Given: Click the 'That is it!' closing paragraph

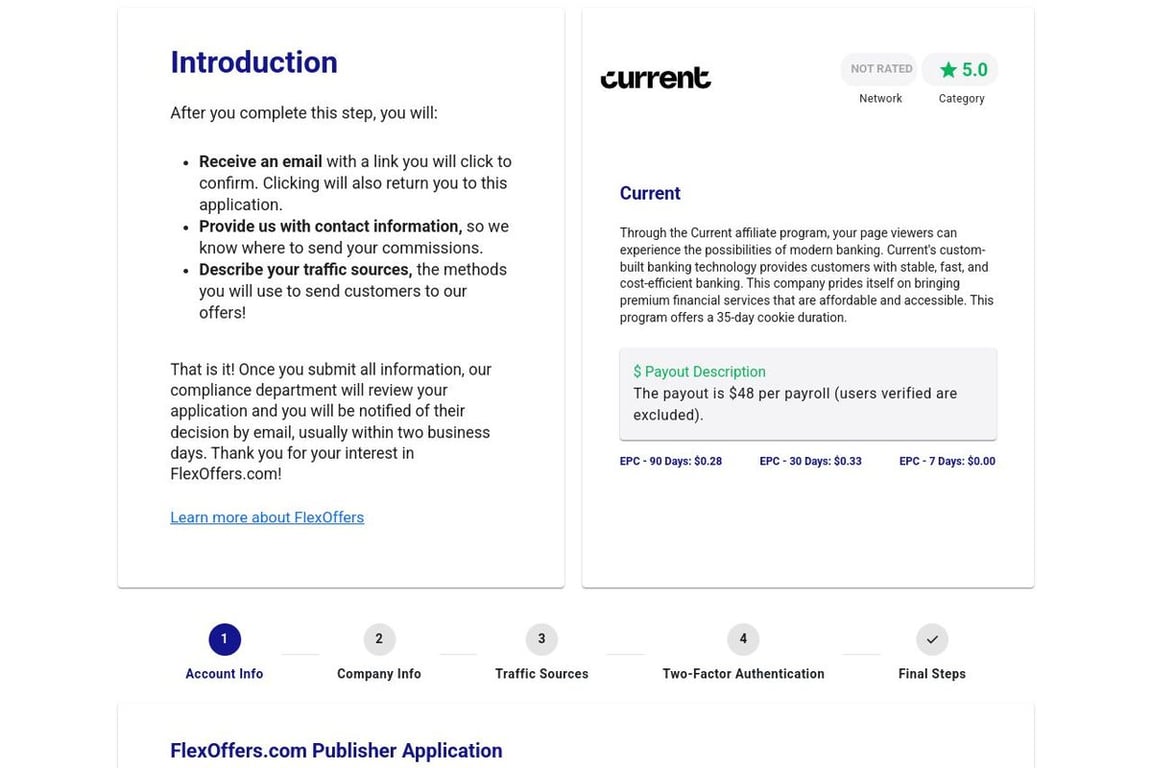Looking at the screenshot, I should tap(331, 422).
